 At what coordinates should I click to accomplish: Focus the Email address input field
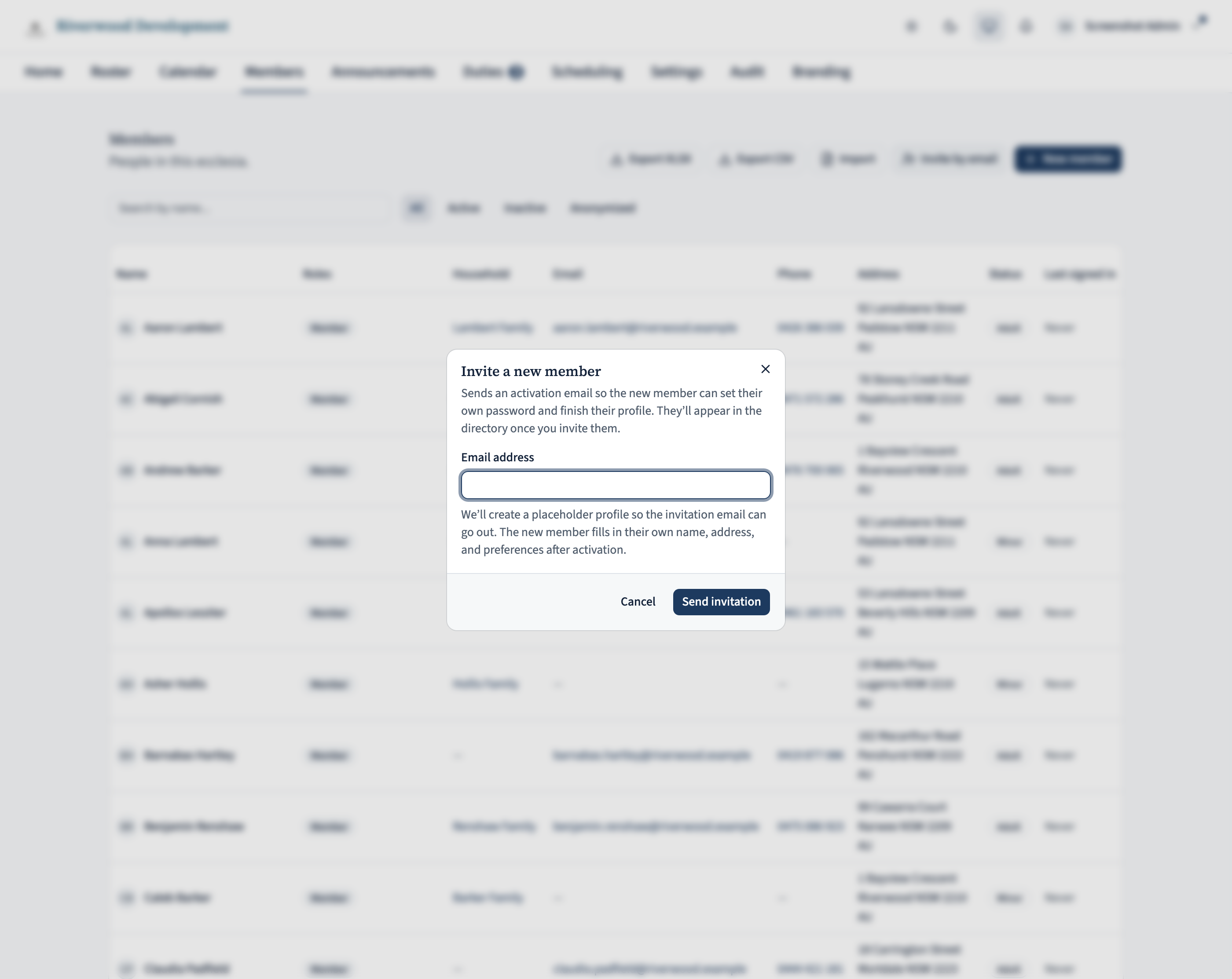pos(616,485)
